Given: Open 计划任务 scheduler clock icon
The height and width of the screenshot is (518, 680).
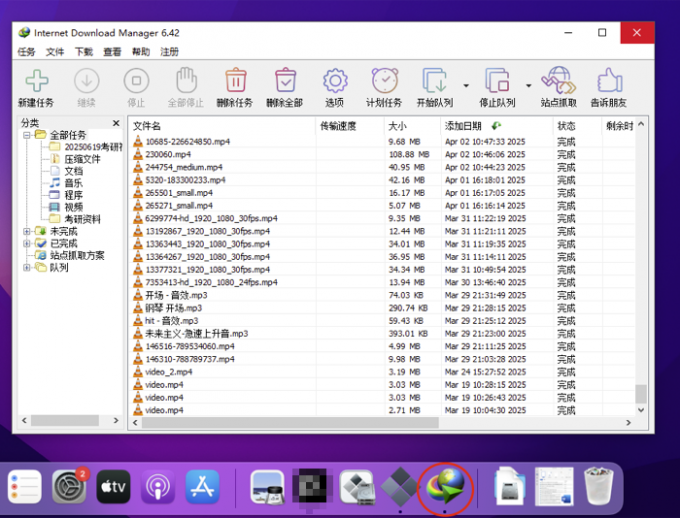Looking at the screenshot, I should click(x=385, y=80).
